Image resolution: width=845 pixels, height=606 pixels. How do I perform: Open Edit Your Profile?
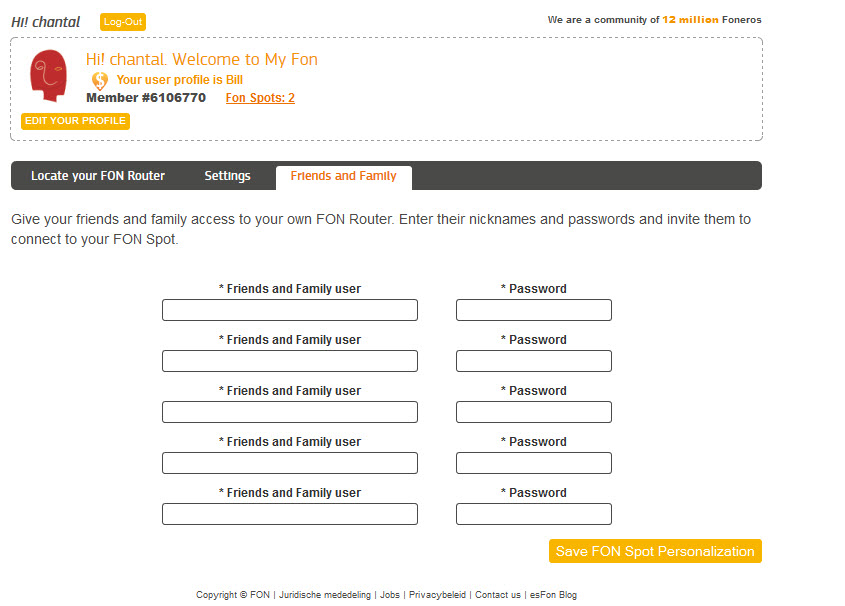click(75, 121)
